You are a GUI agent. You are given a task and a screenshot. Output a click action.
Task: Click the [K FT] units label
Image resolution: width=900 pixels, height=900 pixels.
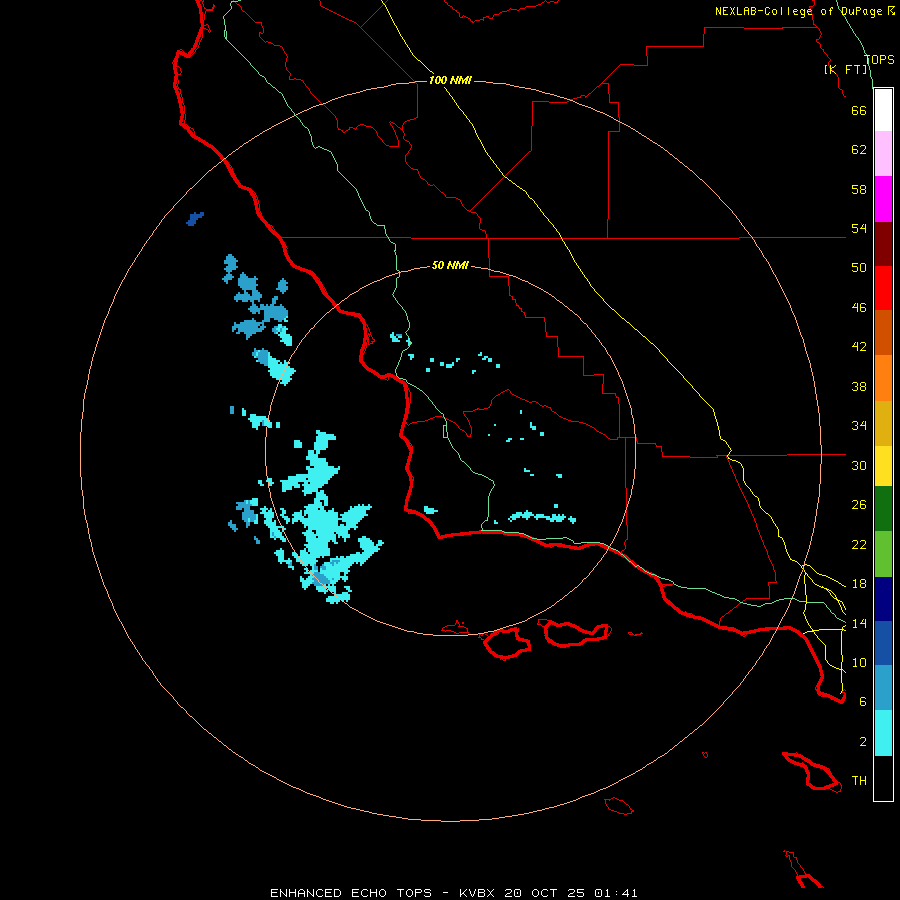(x=845, y=69)
